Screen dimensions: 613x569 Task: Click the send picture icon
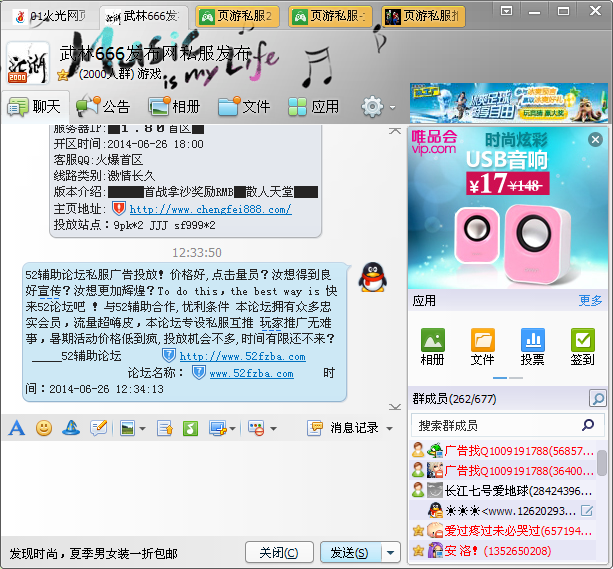point(127,428)
